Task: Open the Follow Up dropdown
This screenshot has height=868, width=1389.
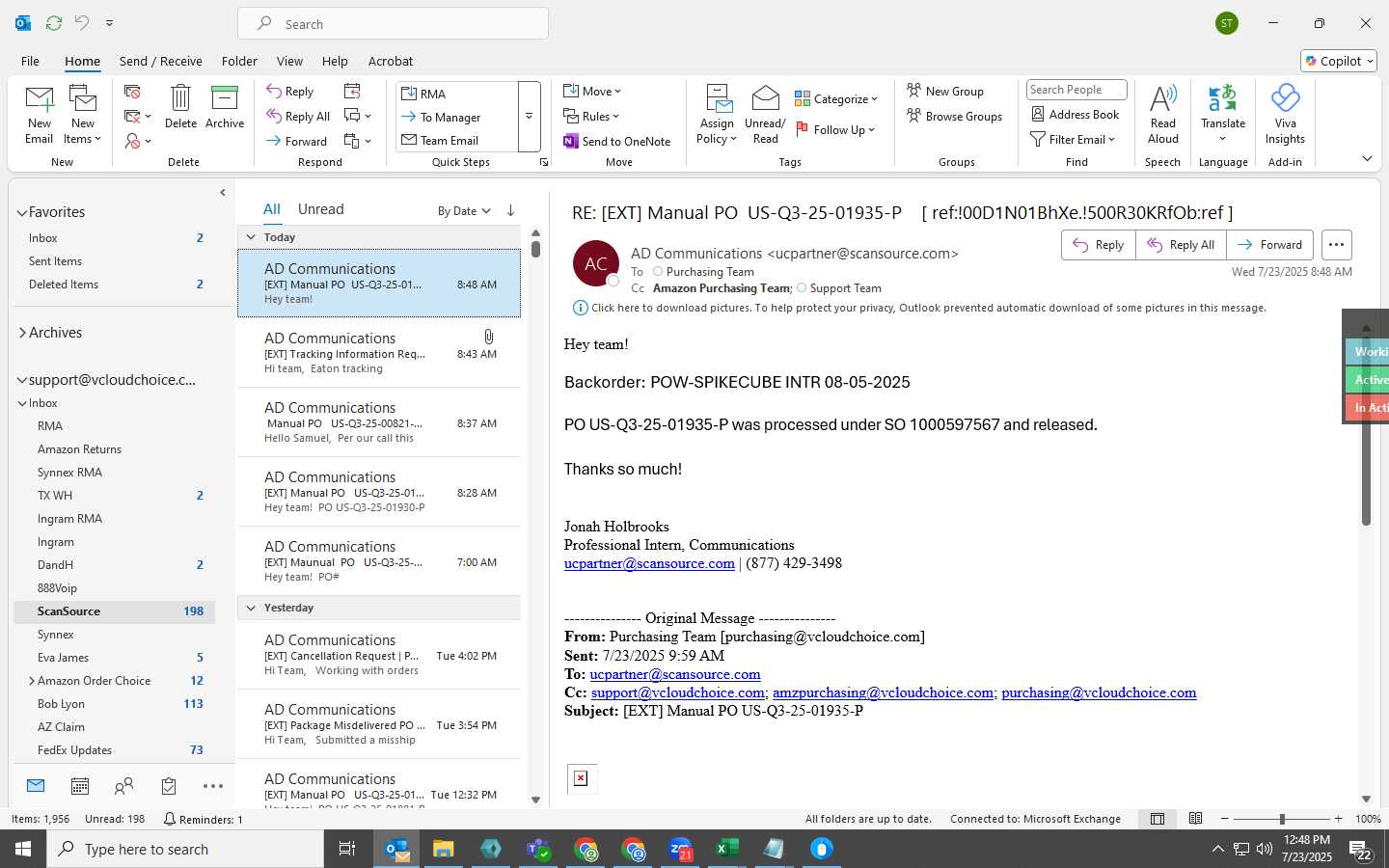Action: point(835,129)
